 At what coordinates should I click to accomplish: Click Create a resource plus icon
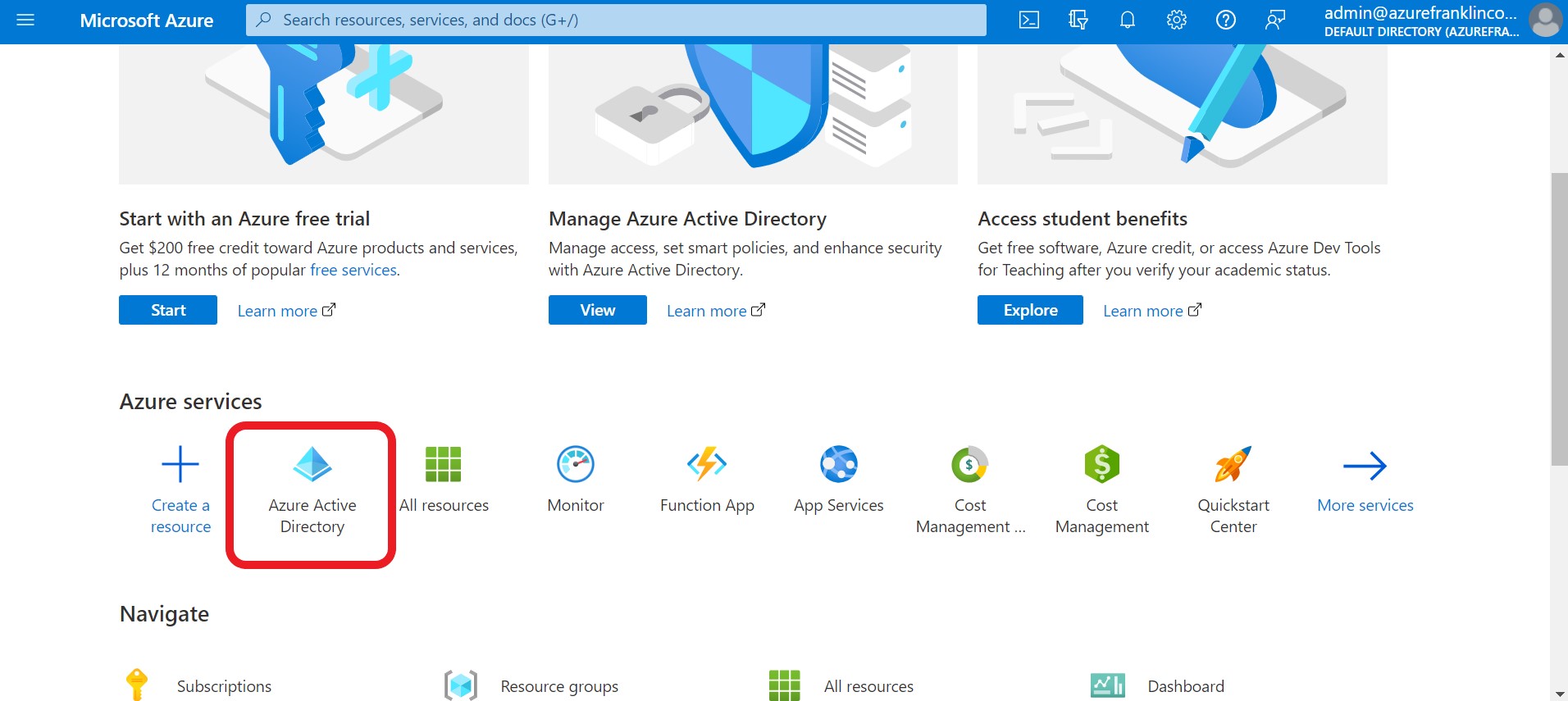click(180, 465)
